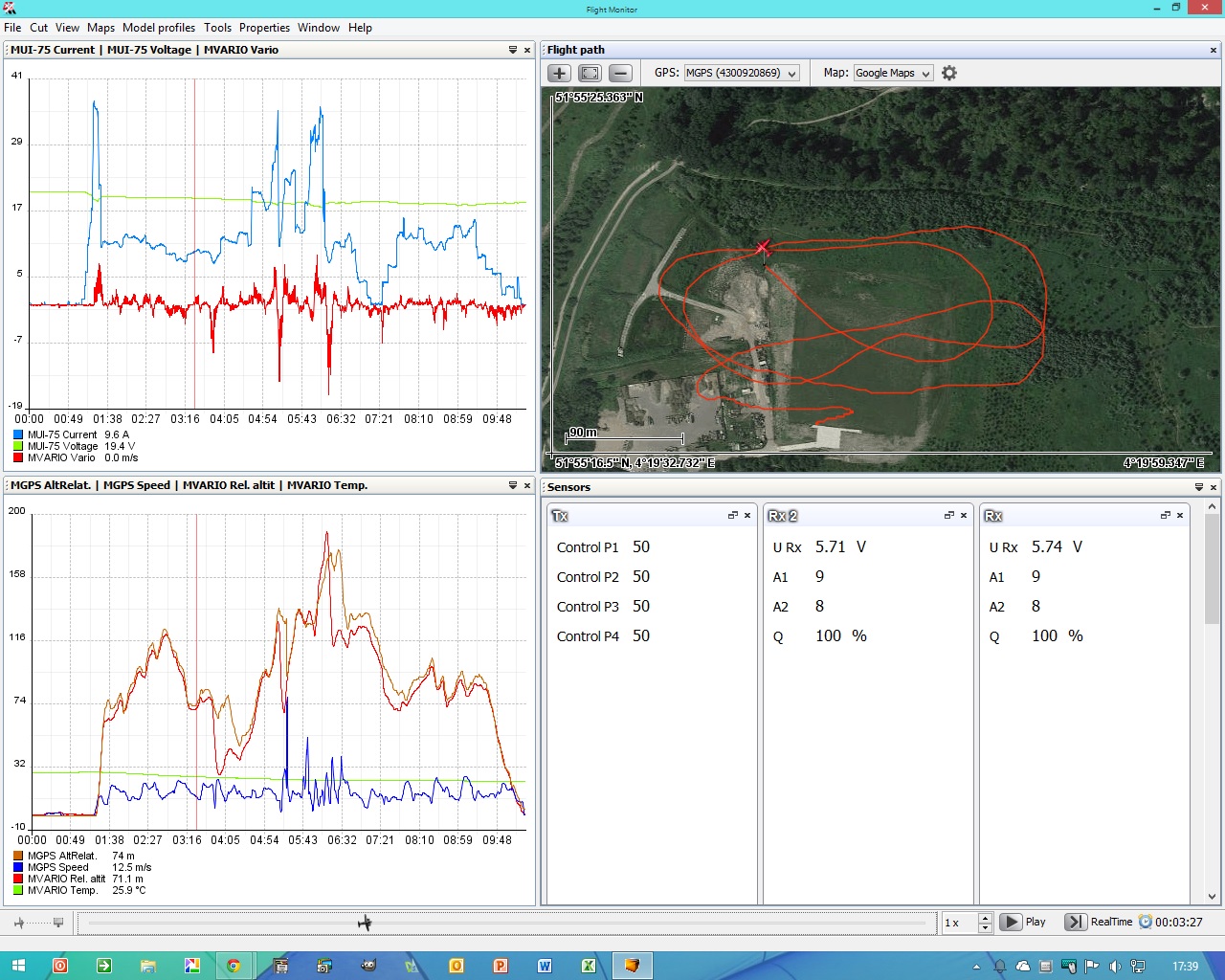
Task: Click elapsed time 00:03:27 readout
Action: [1178, 923]
